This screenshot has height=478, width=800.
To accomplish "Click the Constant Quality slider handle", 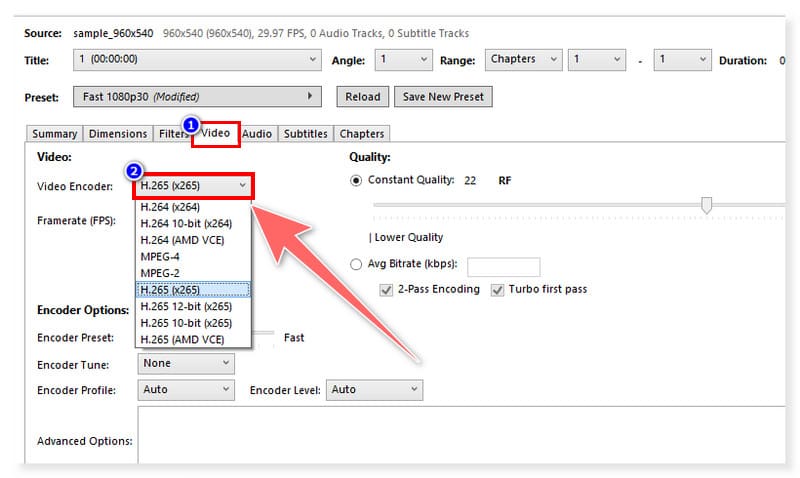I will click(x=707, y=205).
